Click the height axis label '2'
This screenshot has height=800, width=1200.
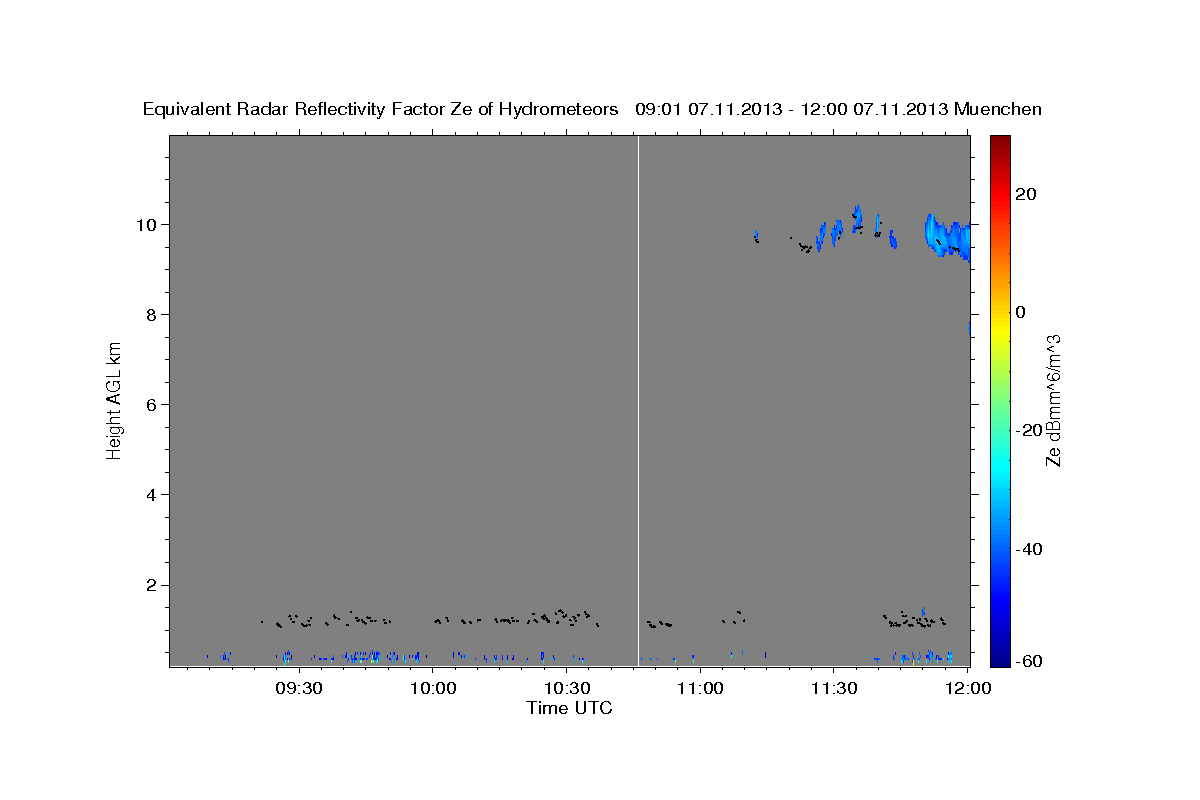pyautogui.click(x=151, y=585)
